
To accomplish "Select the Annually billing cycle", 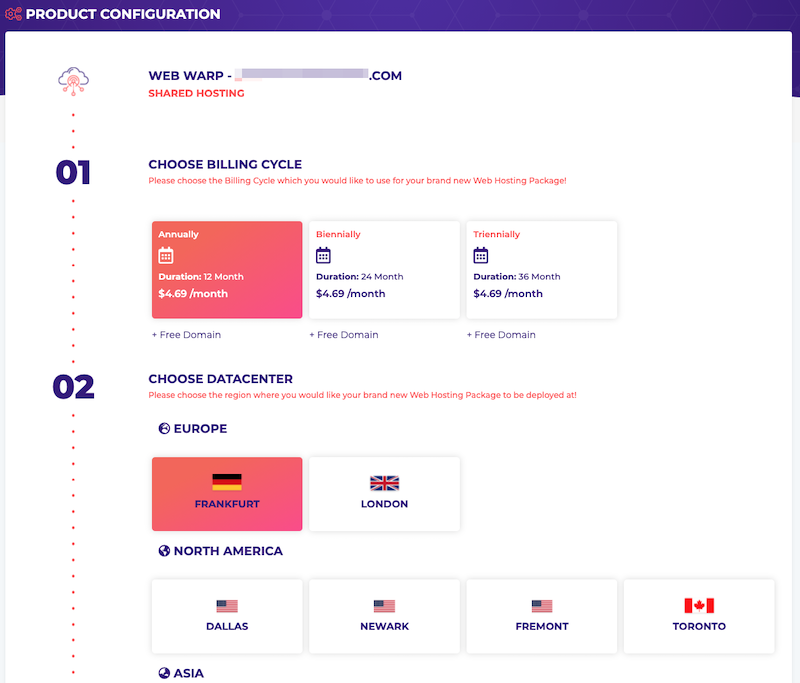I will [x=227, y=270].
